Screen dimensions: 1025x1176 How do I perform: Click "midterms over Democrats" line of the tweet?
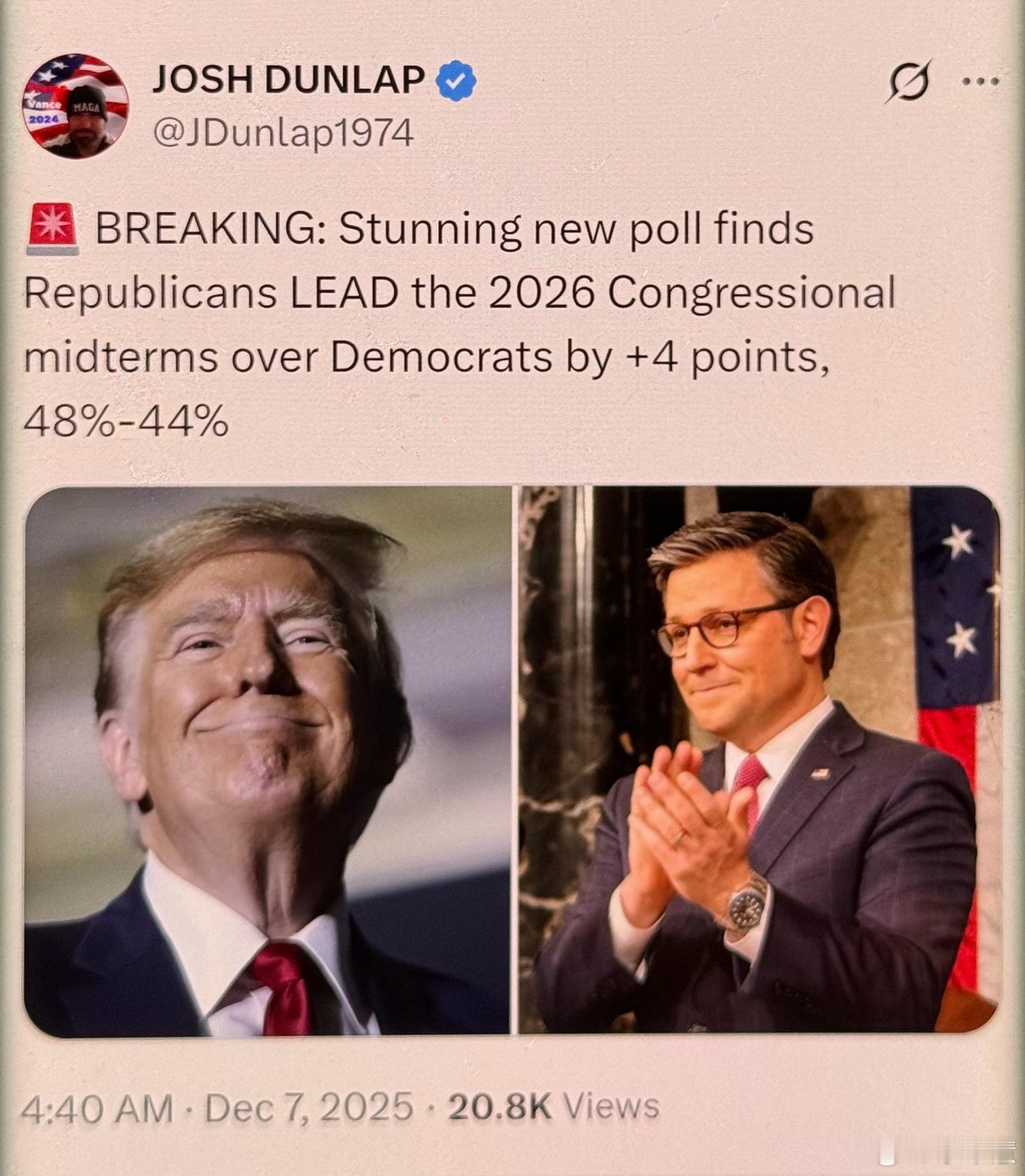tap(288, 358)
